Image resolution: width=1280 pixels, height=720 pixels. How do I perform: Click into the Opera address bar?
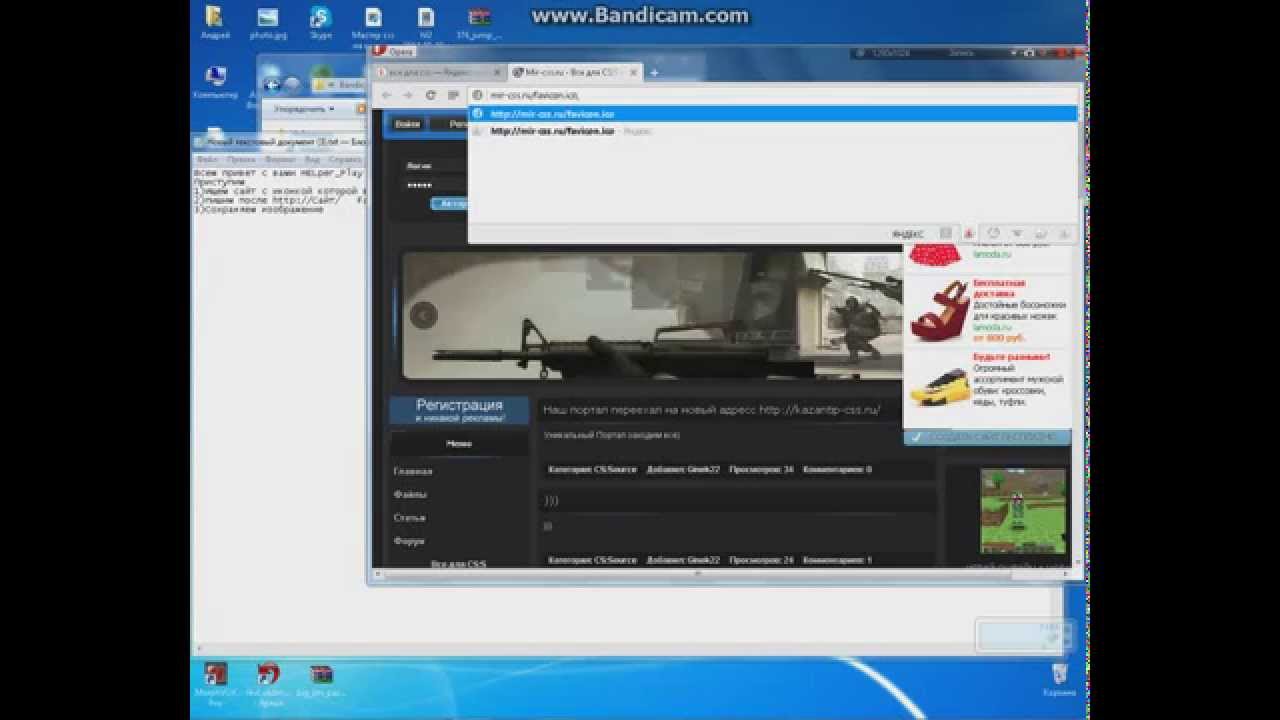coord(774,95)
